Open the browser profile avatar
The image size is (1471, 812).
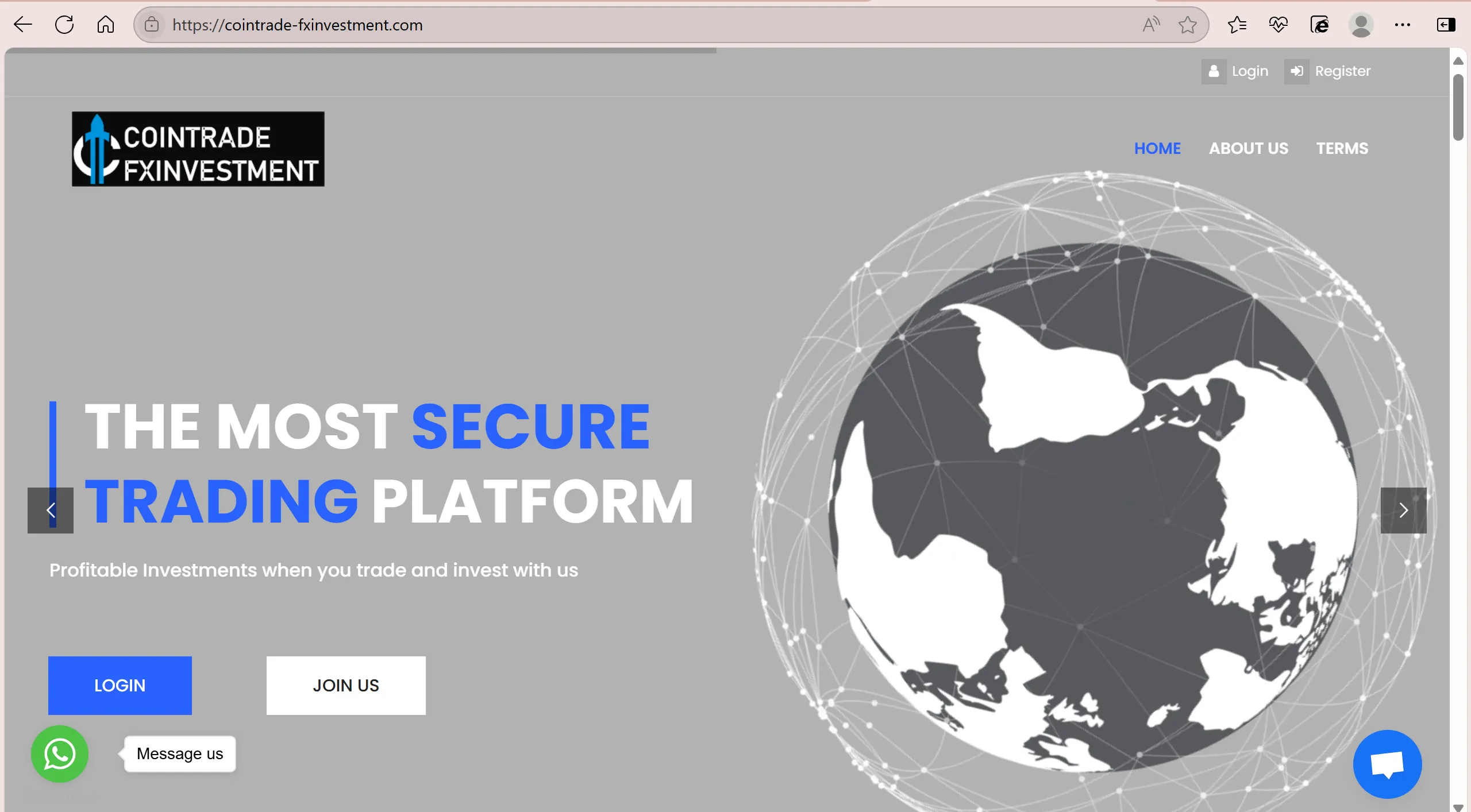pyautogui.click(x=1361, y=25)
